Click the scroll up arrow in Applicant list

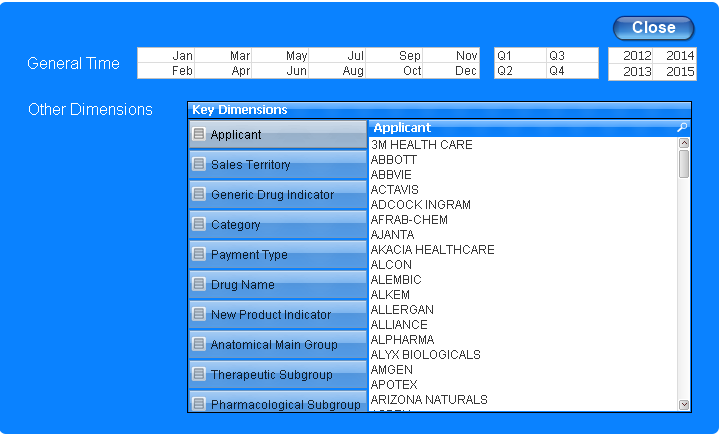684,143
